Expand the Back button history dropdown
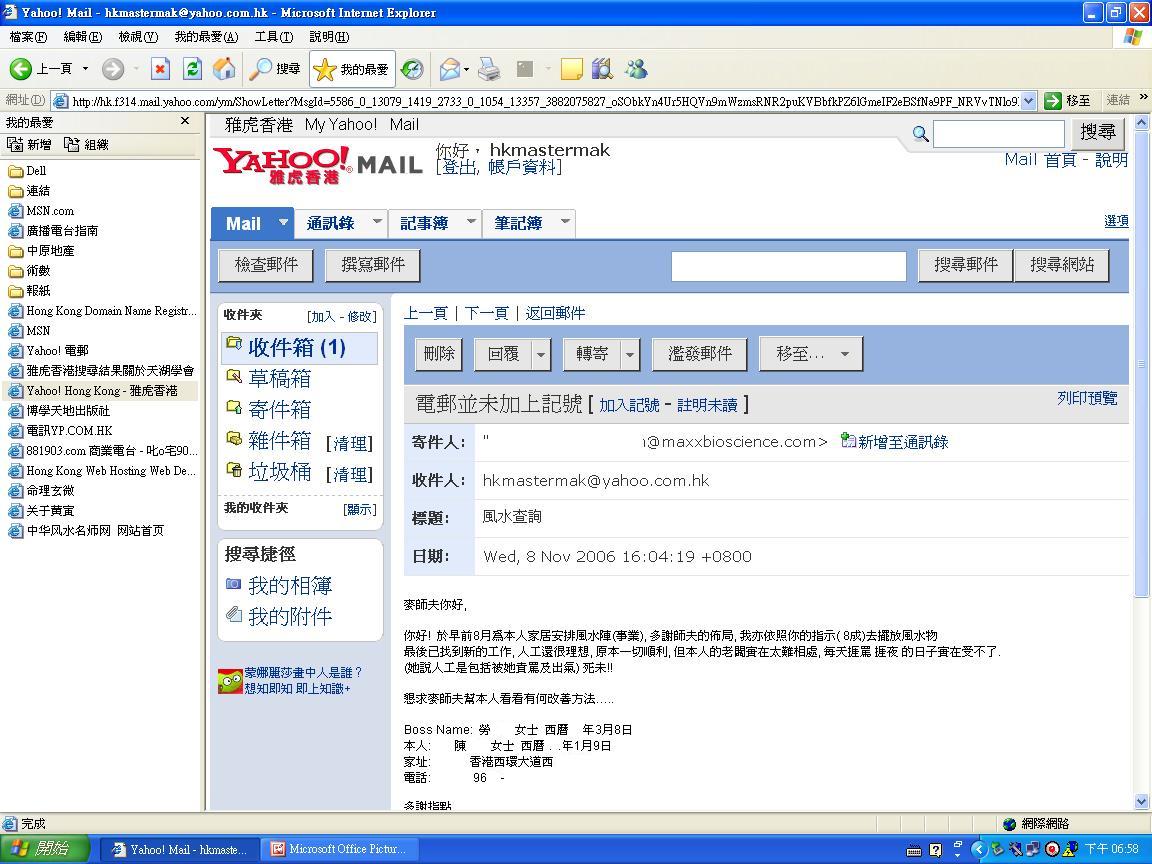 click(85, 69)
